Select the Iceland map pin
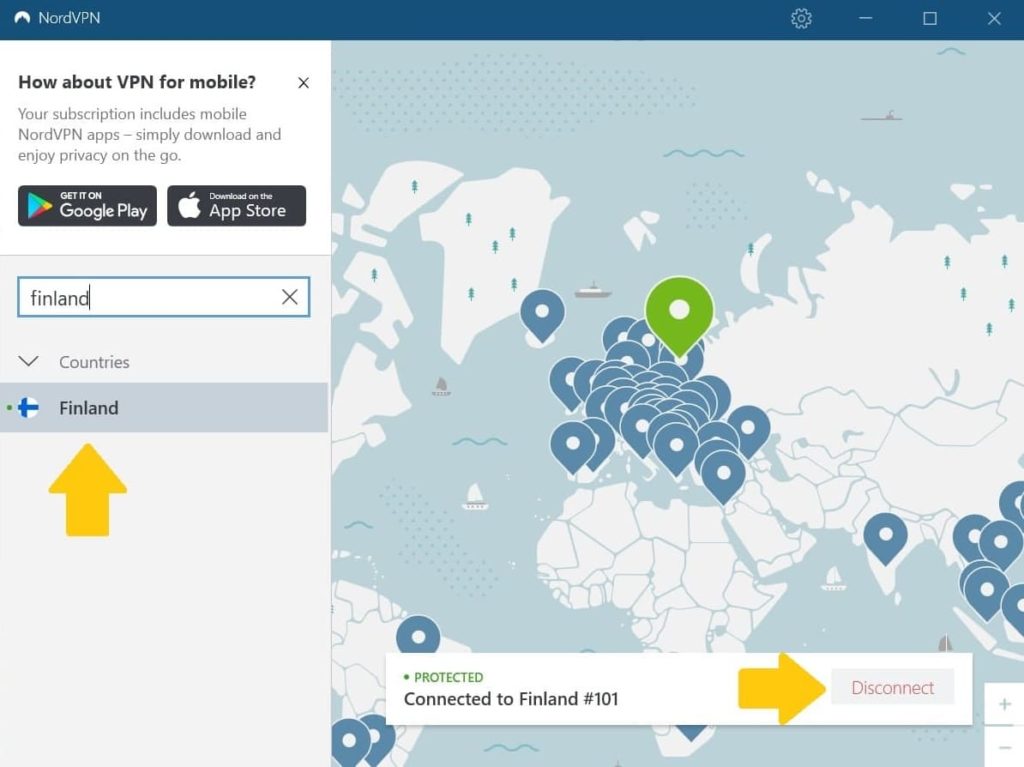Screen dimensions: 1024x767 point(542,316)
